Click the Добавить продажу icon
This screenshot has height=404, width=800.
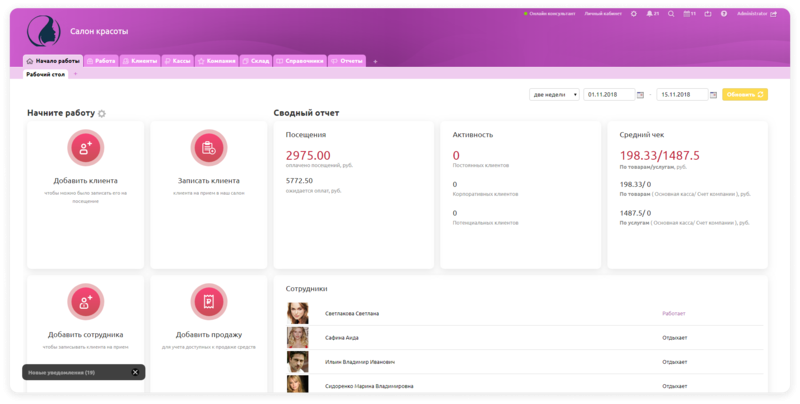[x=208, y=301]
